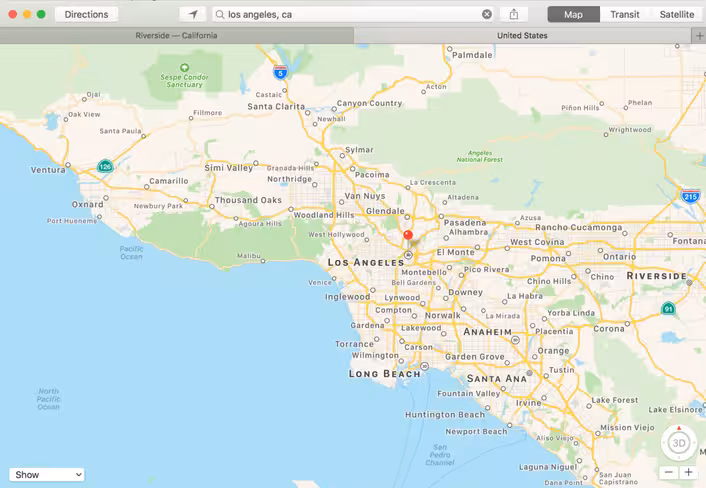706x488 pixels.
Task: Zoom in with the plus button
Action: pos(688,472)
